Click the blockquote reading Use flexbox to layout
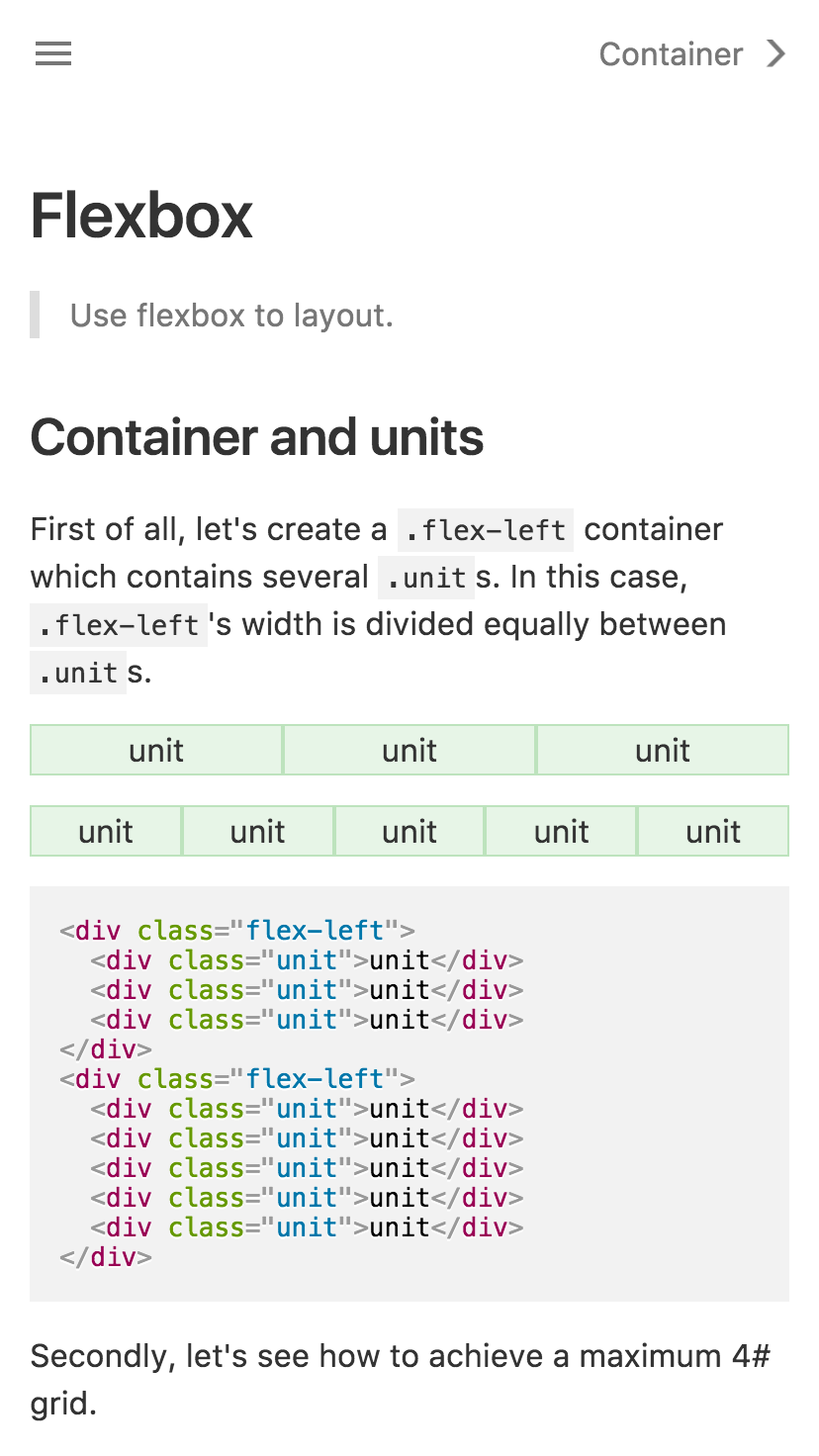 point(230,315)
